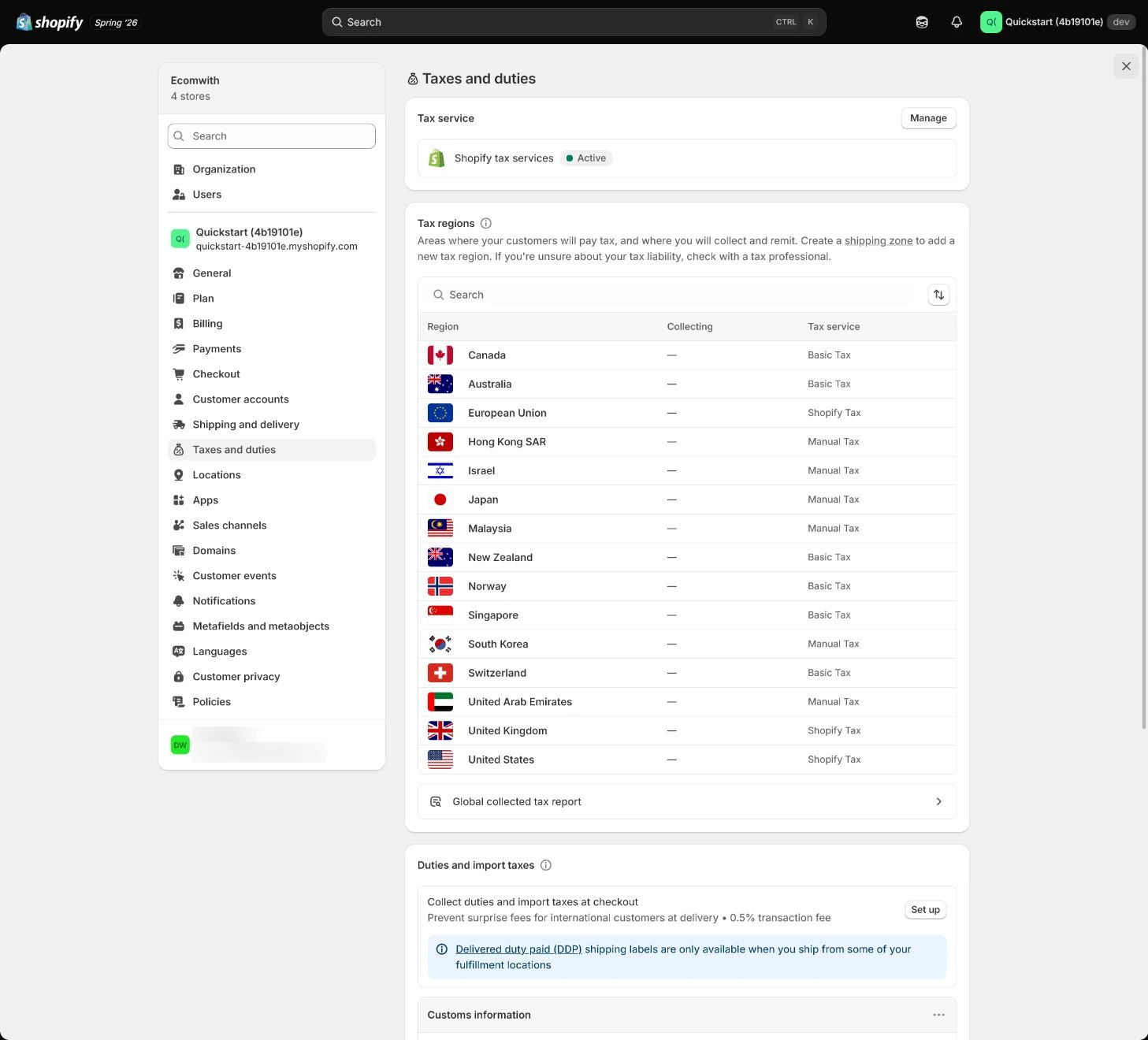Click the Locations pin icon
This screenshot has width=1148, height=1040.
click(179, 475)
